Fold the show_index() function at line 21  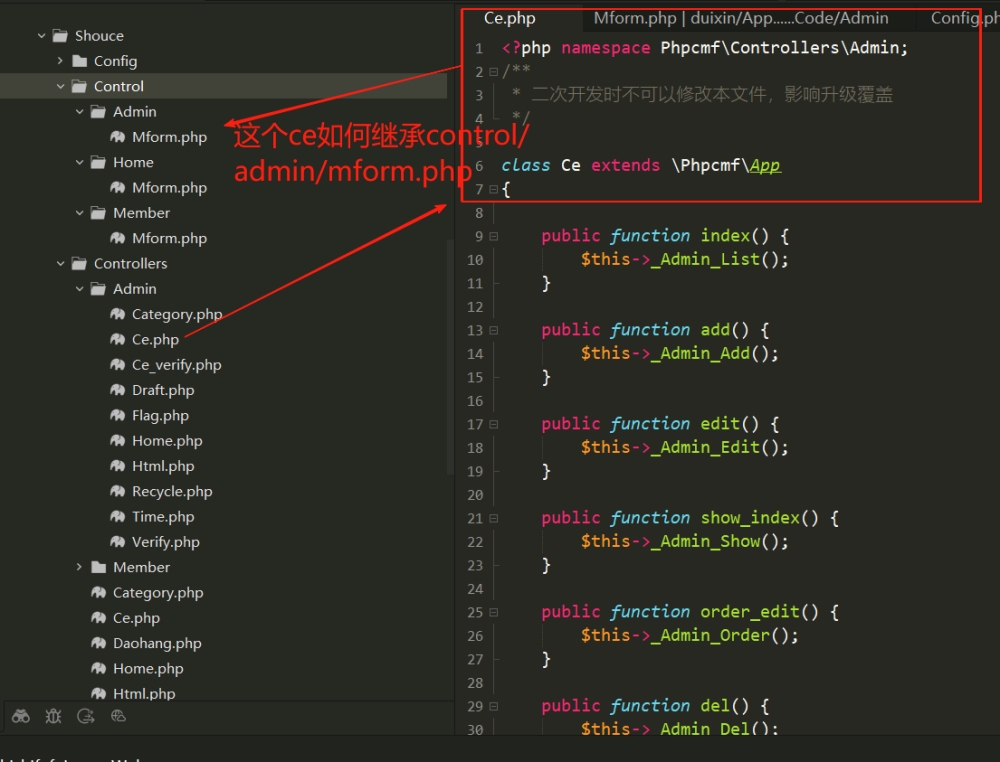pos(494,518)
